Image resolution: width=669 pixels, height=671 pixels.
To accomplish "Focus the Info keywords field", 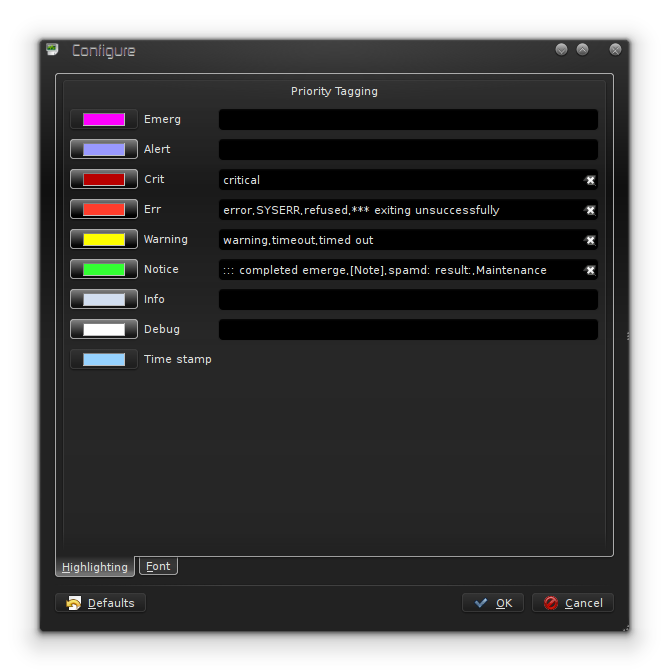I will tap(408, 300).
